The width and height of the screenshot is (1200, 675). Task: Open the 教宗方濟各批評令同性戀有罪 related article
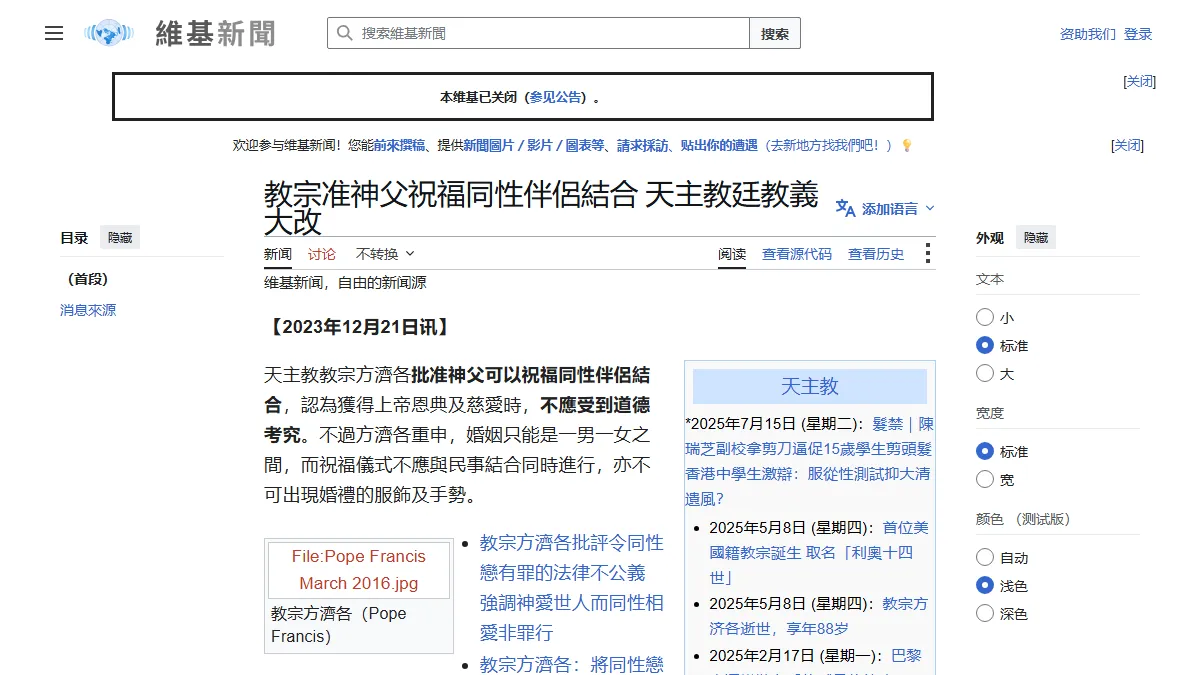571,588
